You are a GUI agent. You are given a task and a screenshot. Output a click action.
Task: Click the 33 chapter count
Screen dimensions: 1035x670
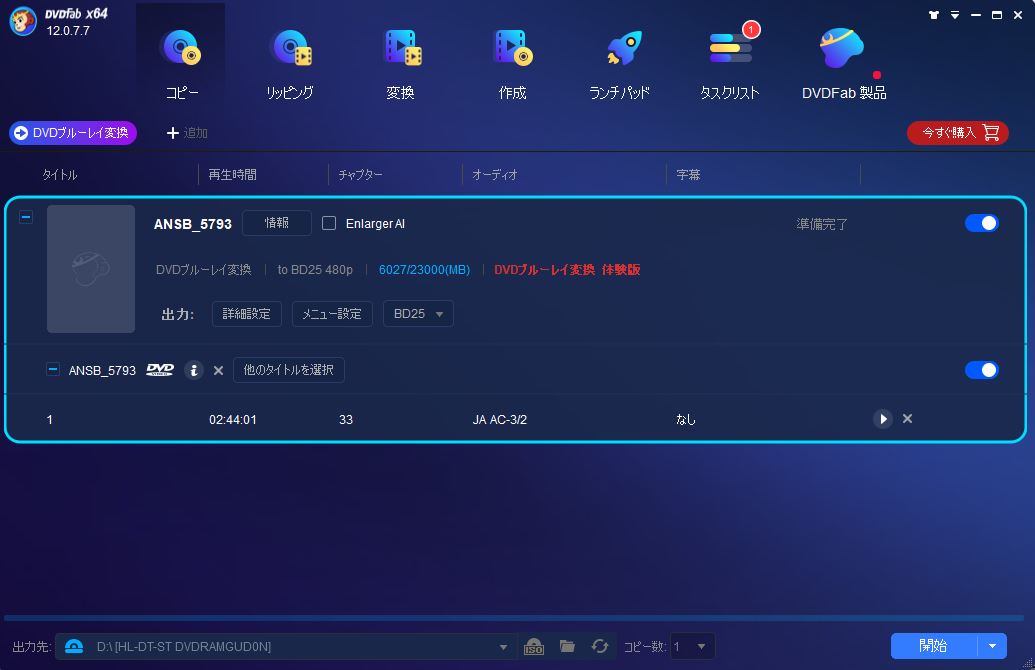coord(346,419)
